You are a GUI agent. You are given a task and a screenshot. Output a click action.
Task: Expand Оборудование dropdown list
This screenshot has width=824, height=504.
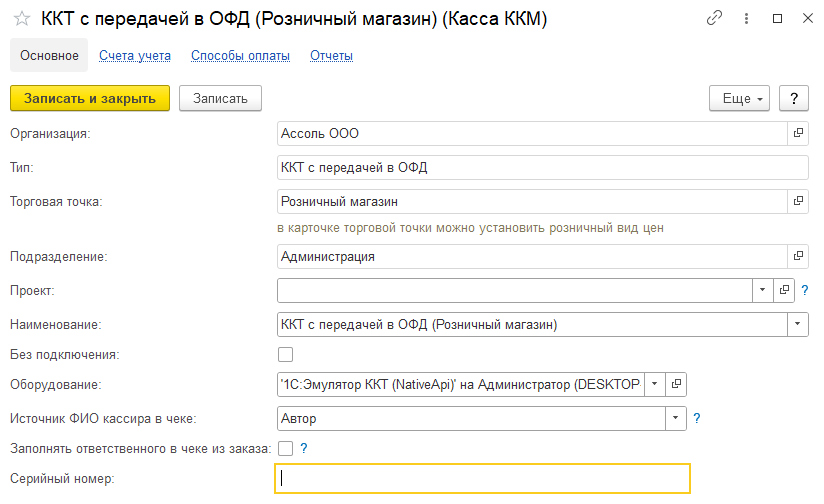[654, 384]
